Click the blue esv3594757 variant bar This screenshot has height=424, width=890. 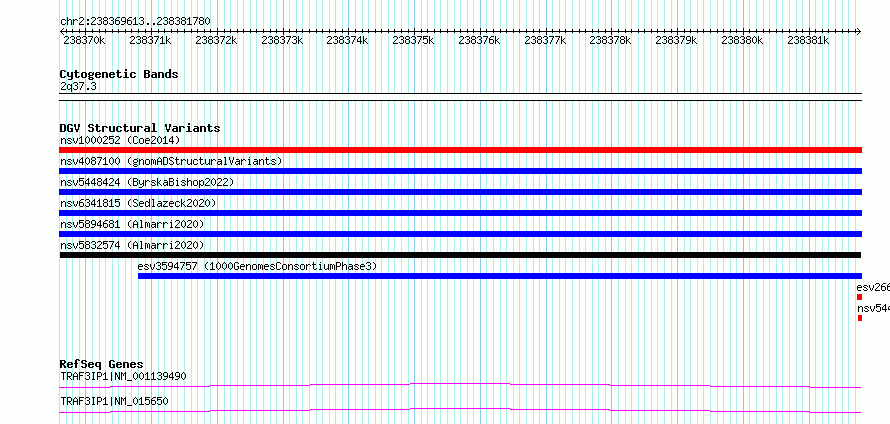click(x=499, y=276)
